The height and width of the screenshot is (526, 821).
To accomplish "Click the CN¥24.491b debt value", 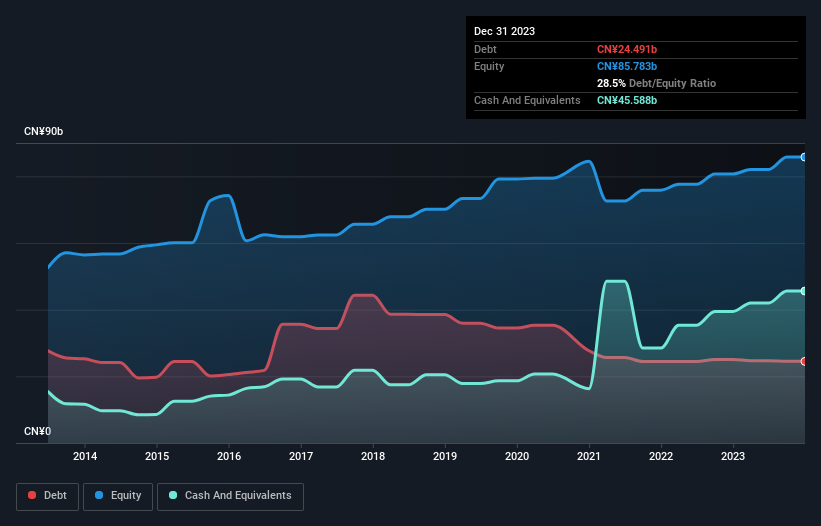I will point(627,49).
